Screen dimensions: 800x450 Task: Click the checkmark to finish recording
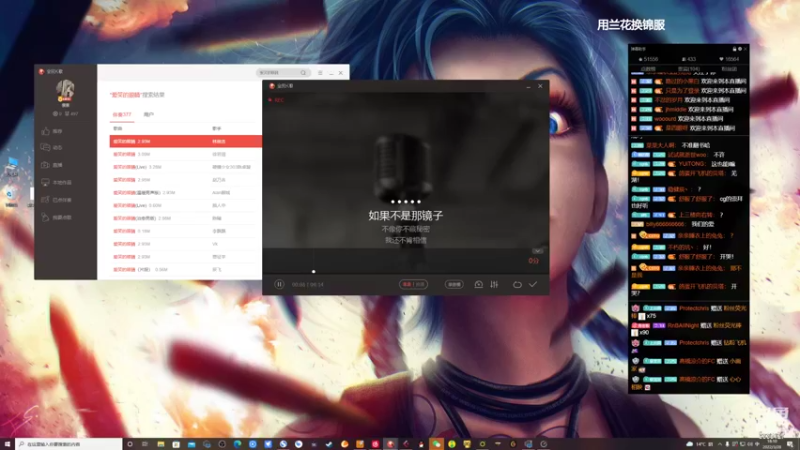click(533, 284)
